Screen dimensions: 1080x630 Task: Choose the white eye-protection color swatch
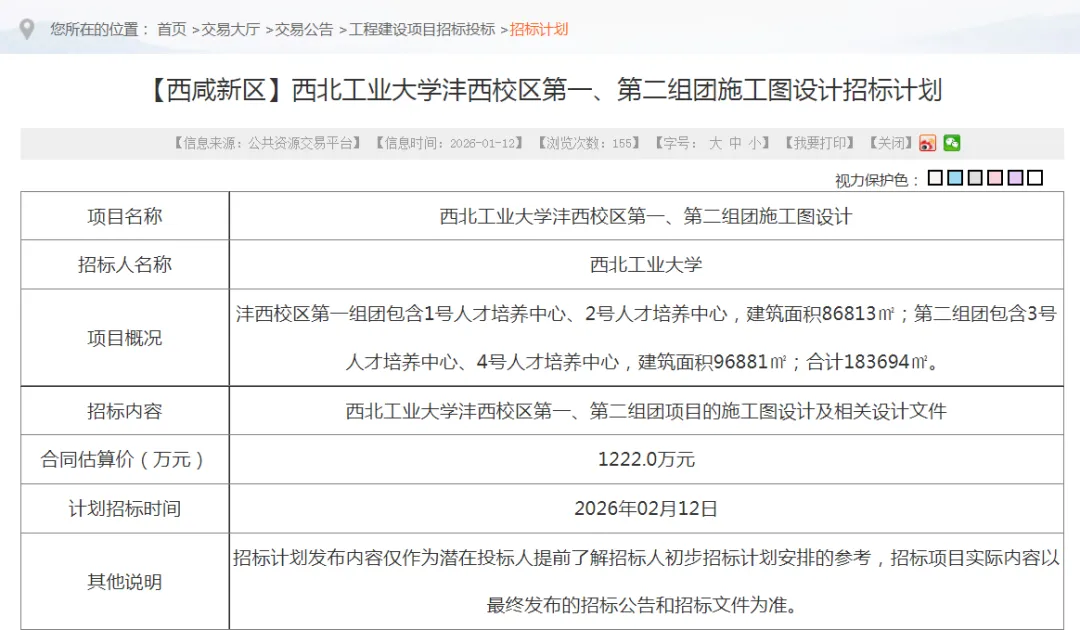pyautogui.click(x=1035, y=178)
